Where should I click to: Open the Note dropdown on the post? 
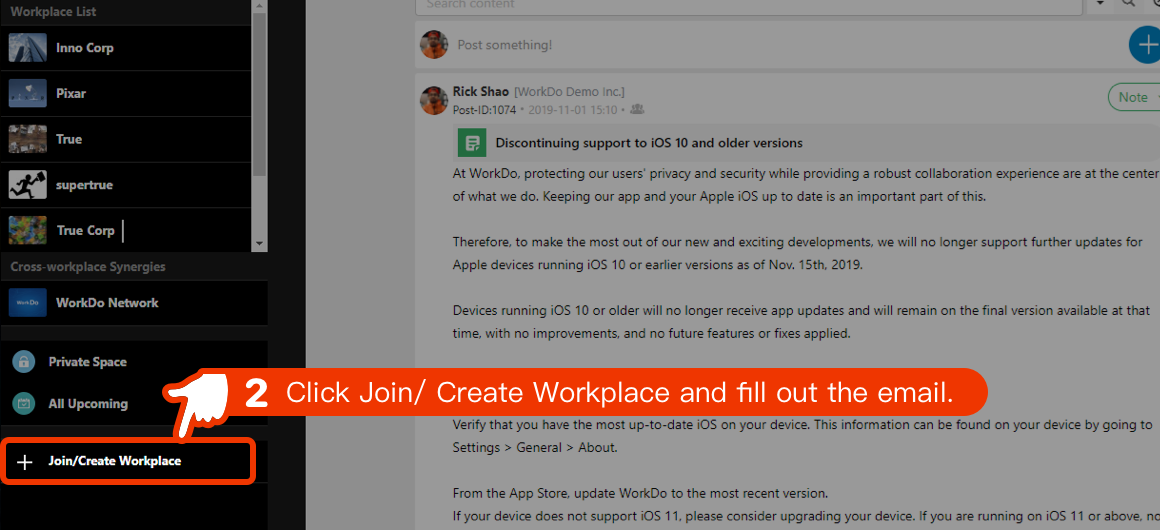pyautogui.click(x=1134, y=98)
